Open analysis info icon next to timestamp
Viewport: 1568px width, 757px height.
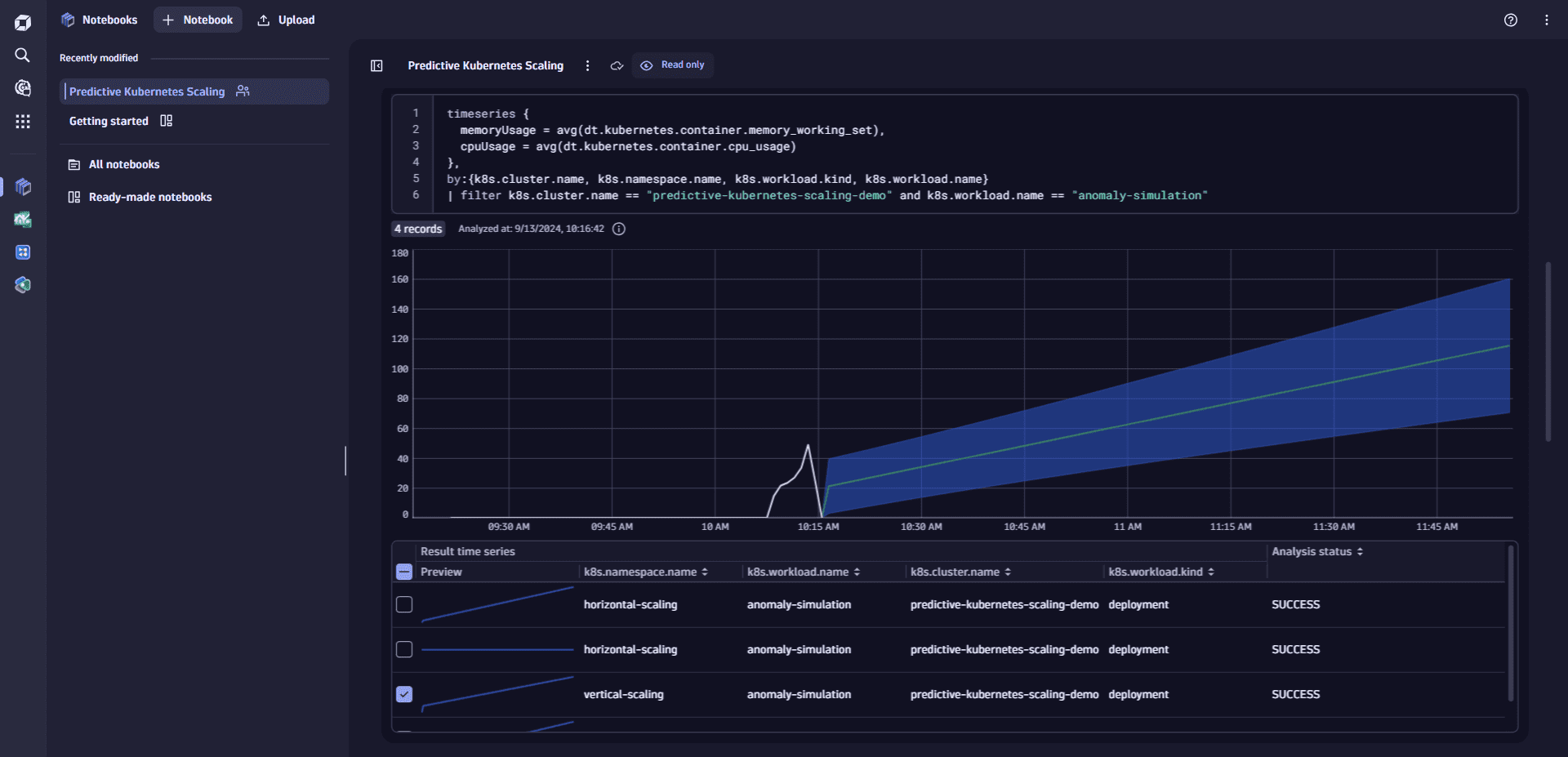(619, 229)
